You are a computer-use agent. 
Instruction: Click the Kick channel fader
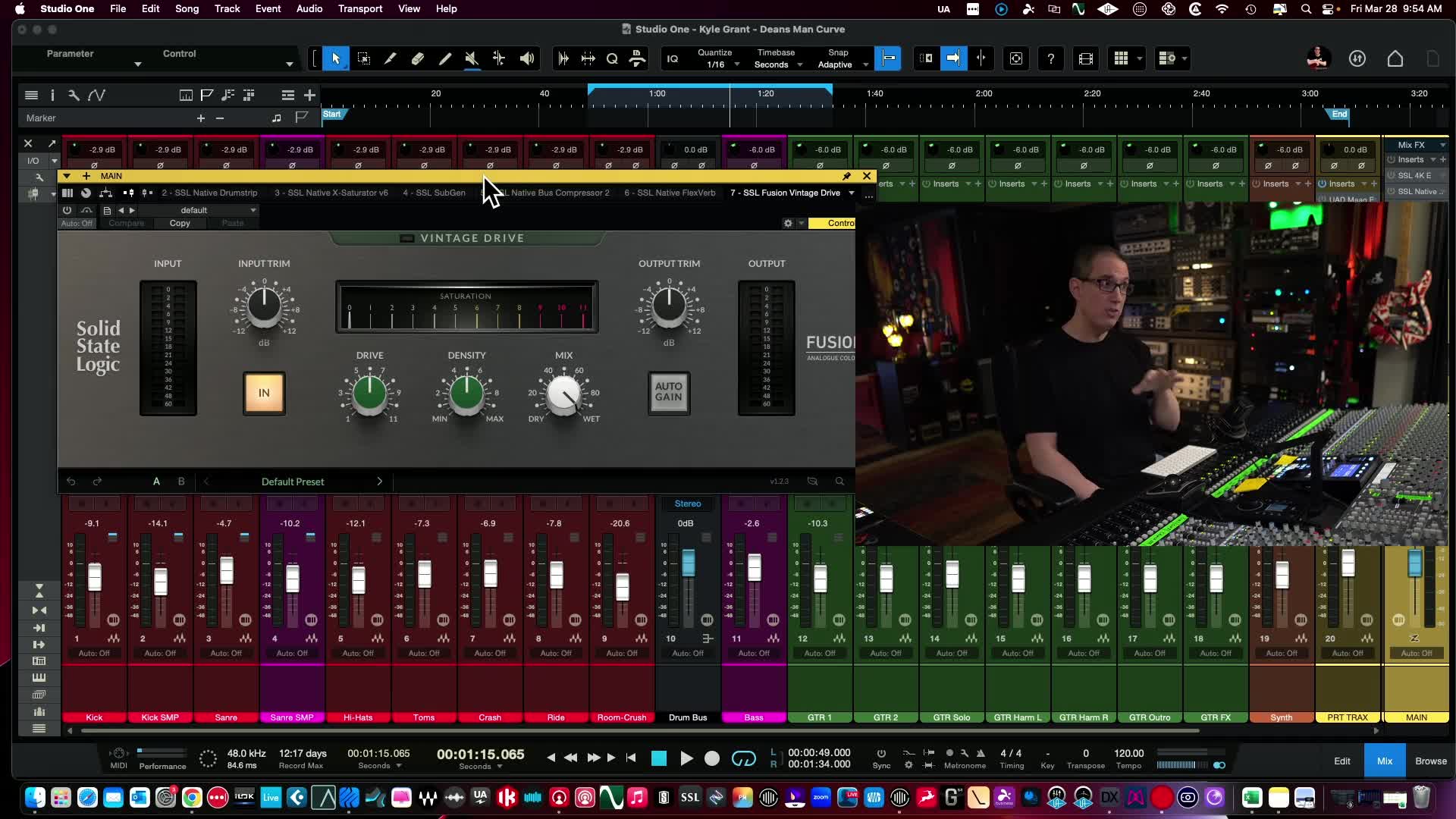(x=95, y=578)
